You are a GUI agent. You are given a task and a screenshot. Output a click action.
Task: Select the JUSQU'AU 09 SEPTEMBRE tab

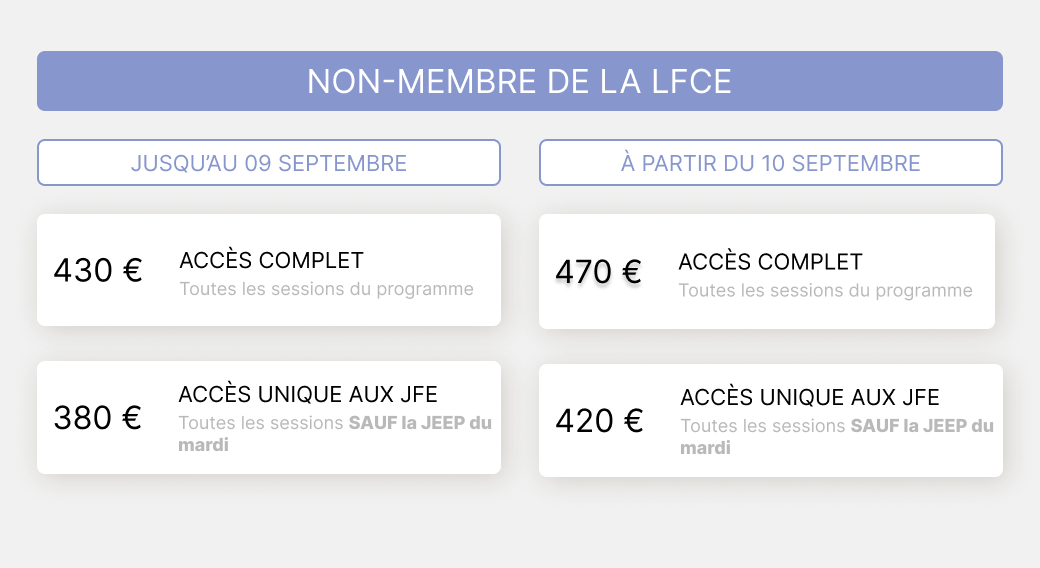coord(268,163)
